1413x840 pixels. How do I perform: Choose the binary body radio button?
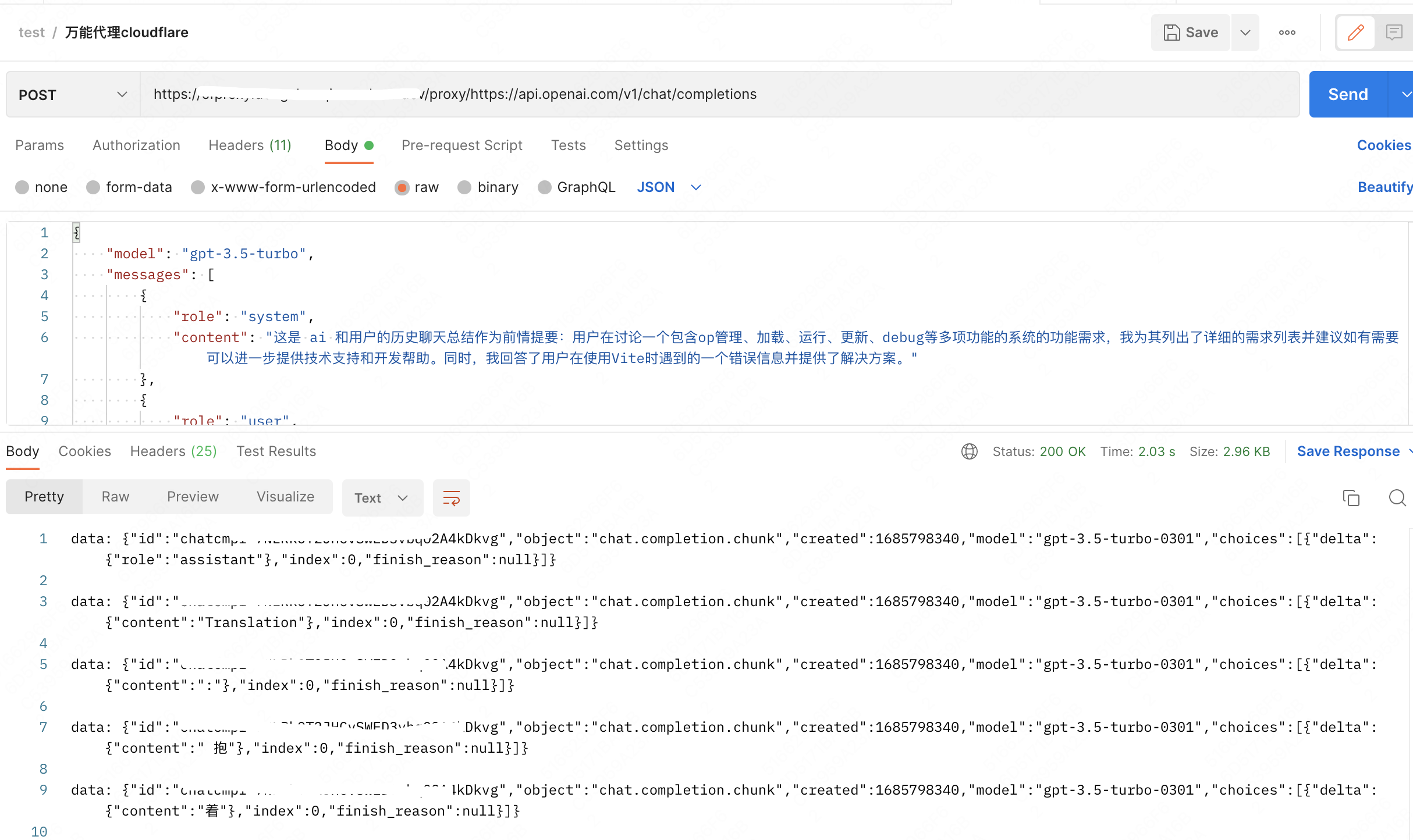464,187
